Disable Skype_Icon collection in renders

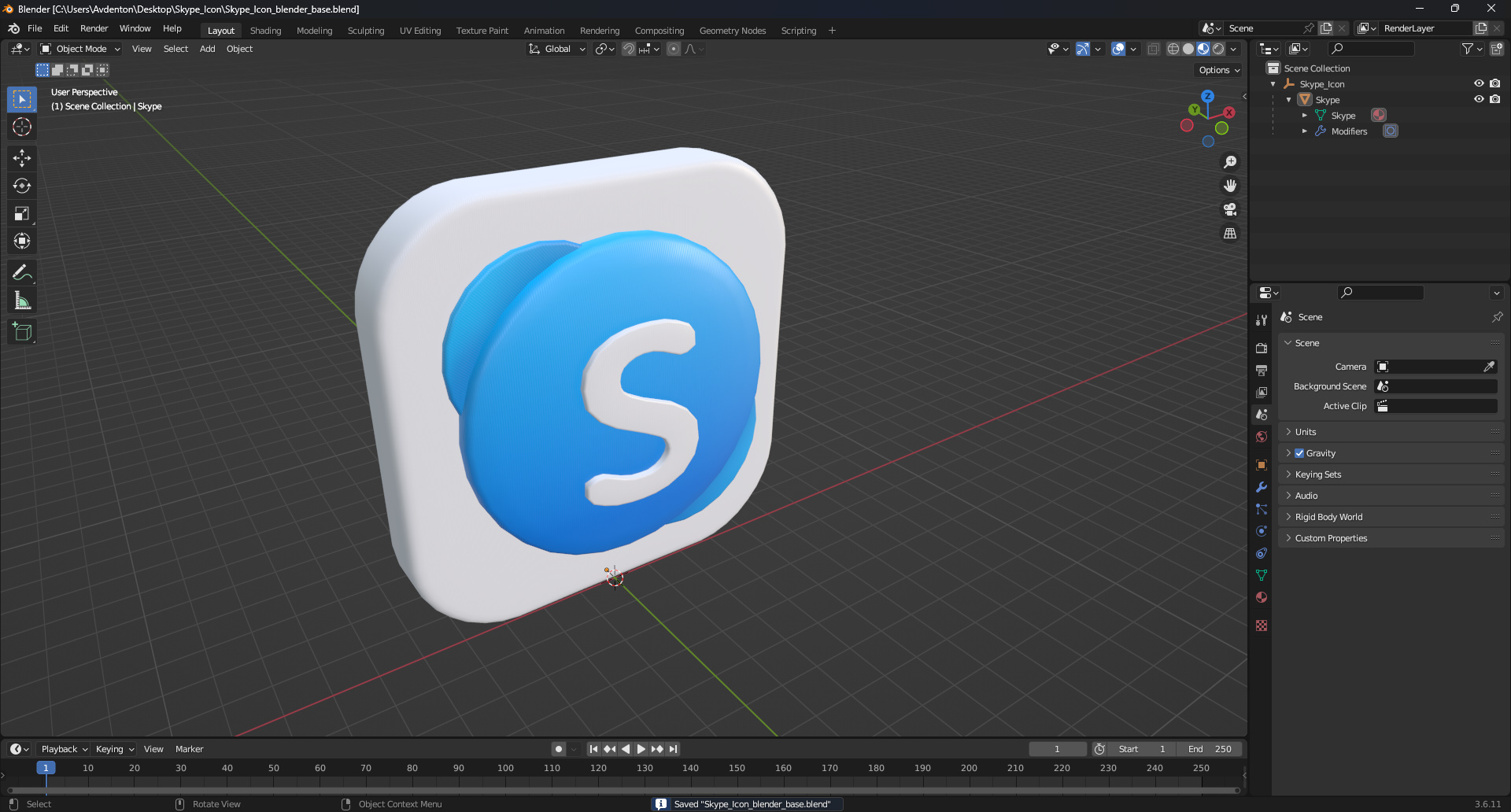click(x=1494, y=83)
